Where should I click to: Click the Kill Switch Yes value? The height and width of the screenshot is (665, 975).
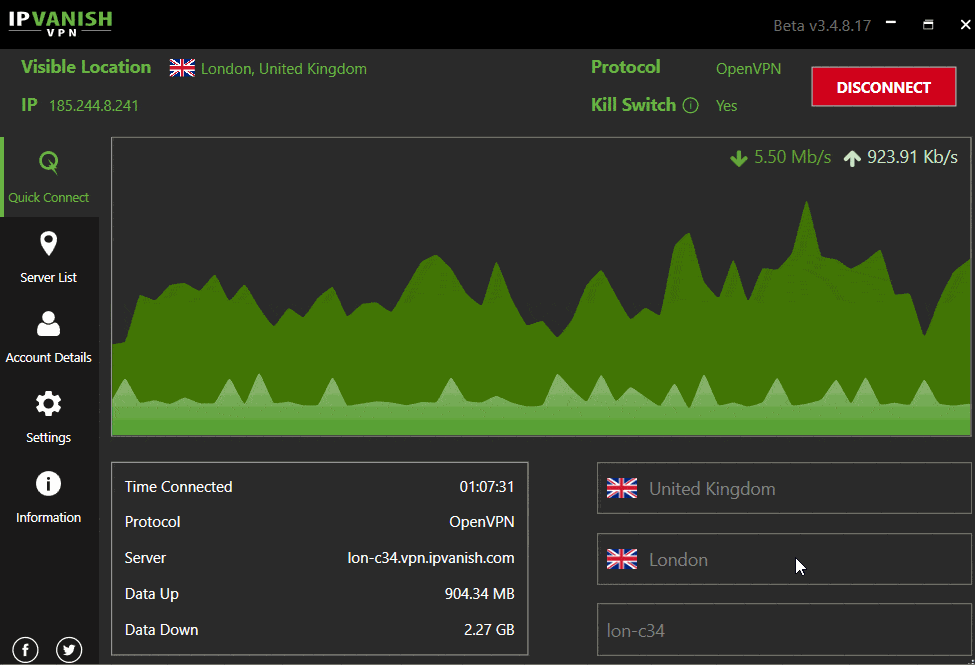[x=726, y=106]
